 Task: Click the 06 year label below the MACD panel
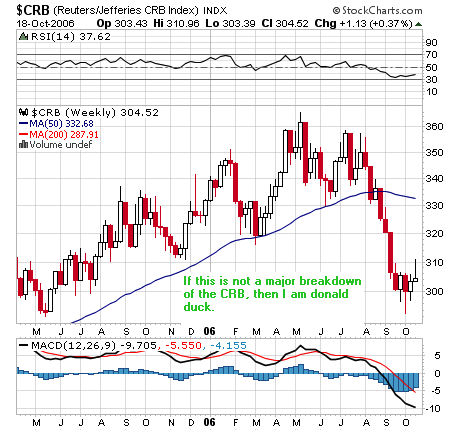tap(209, 422)
